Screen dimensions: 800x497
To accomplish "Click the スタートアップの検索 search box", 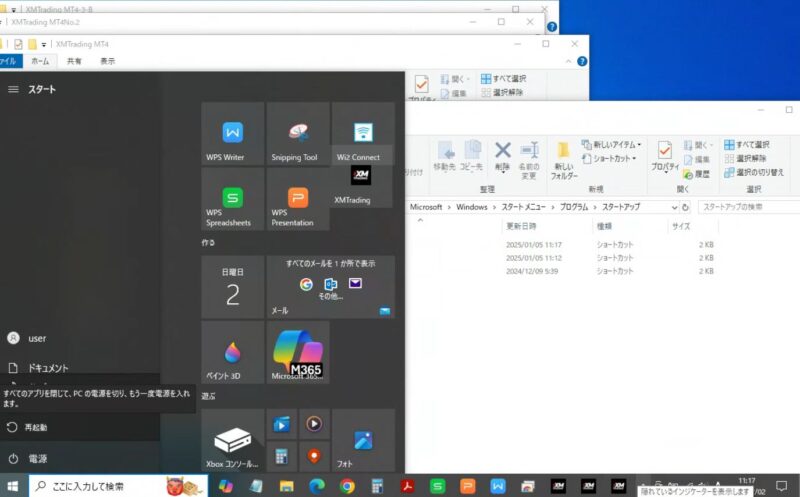I will pos(748,207).
